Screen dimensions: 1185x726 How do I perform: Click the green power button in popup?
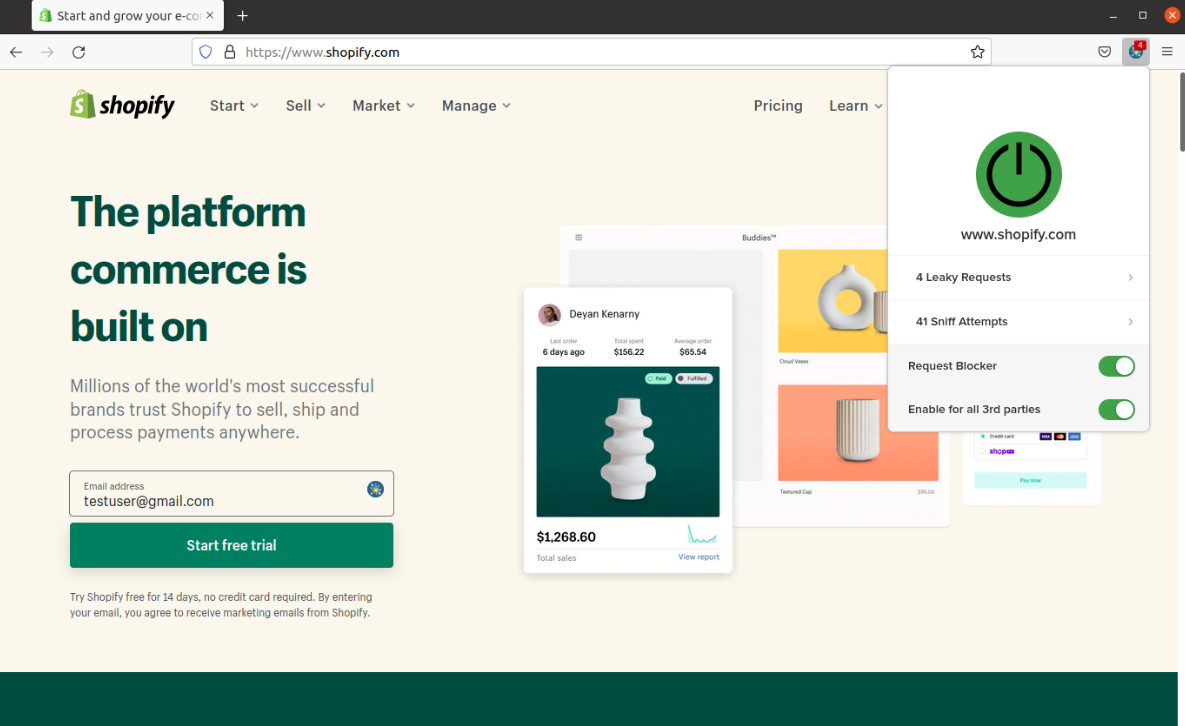pyautogui.click(x=1018, y=175)
